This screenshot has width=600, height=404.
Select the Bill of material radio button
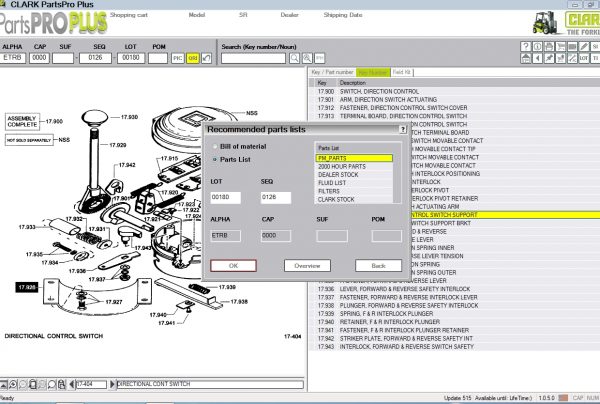[x=215, y=147]
